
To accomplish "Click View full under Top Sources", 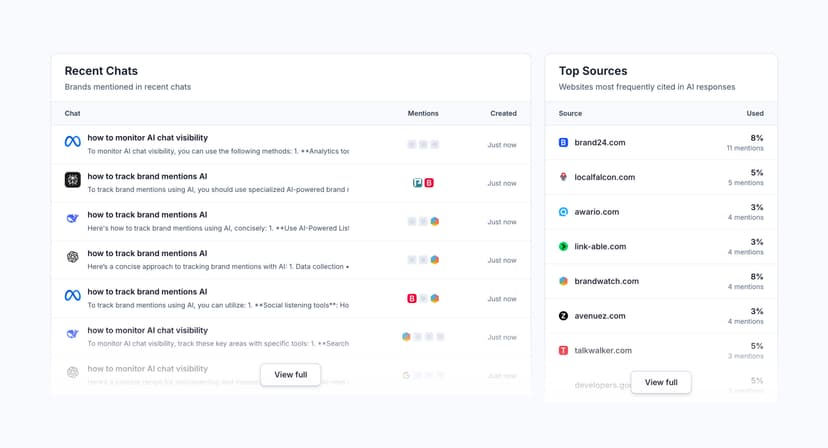I will coord(660,382).
